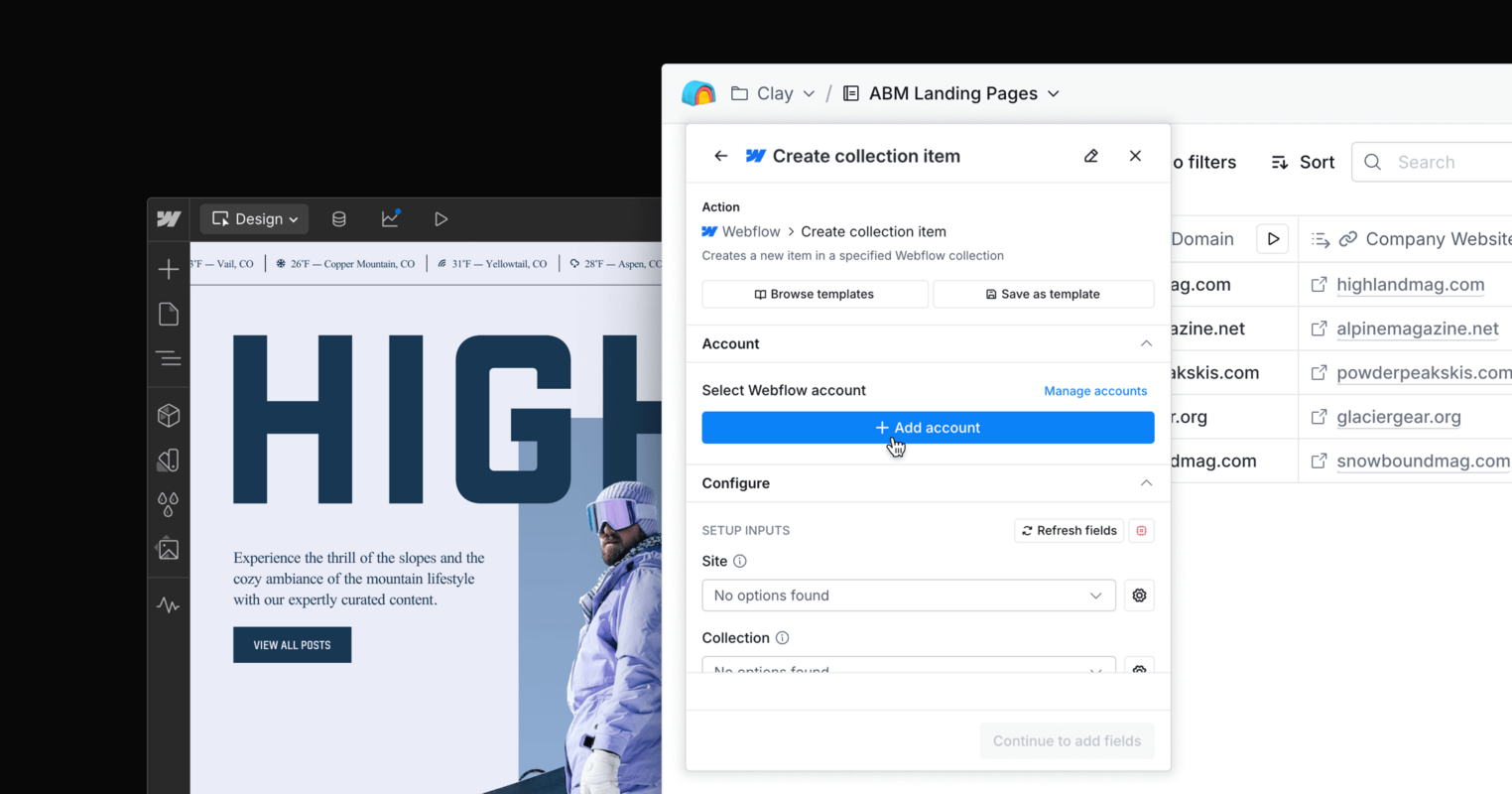Open the Style Manager panel
The height and width of the screenshot is (794, 1512).
(169, 460)
